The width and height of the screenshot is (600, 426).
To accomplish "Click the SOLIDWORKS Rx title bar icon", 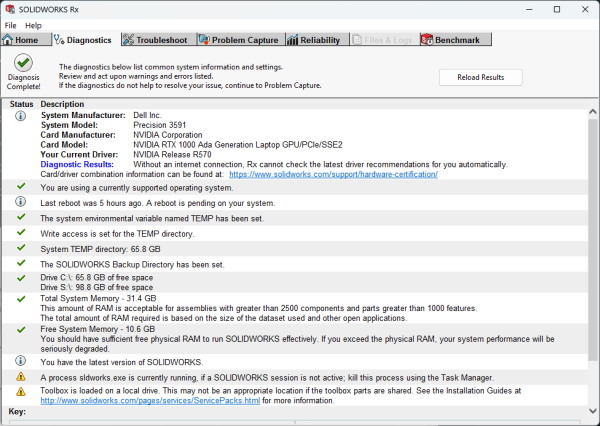I will 10,9.
